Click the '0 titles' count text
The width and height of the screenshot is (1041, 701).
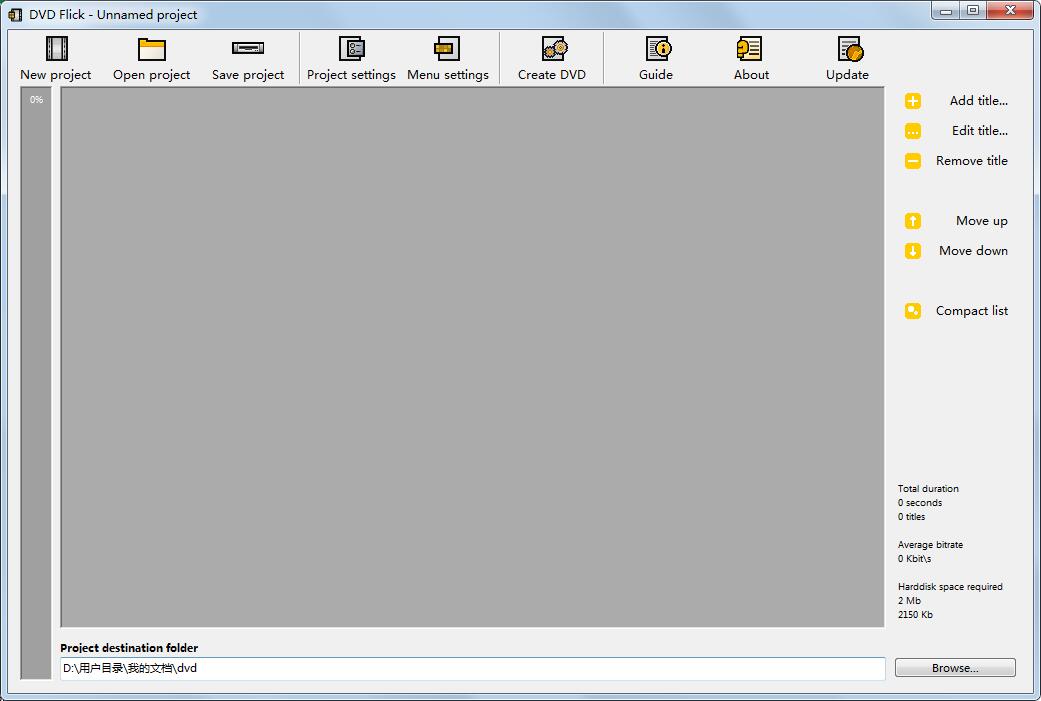pyautogui.click(x=912, y=516)
